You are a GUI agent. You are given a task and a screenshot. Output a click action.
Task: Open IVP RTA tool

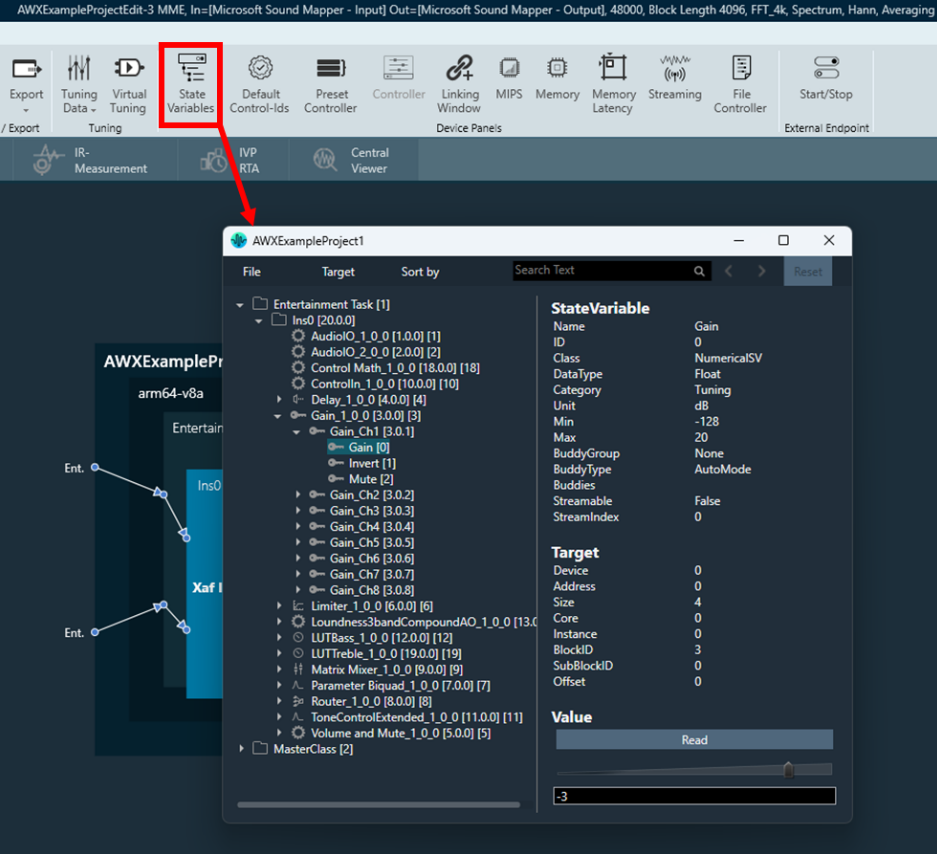231,160
